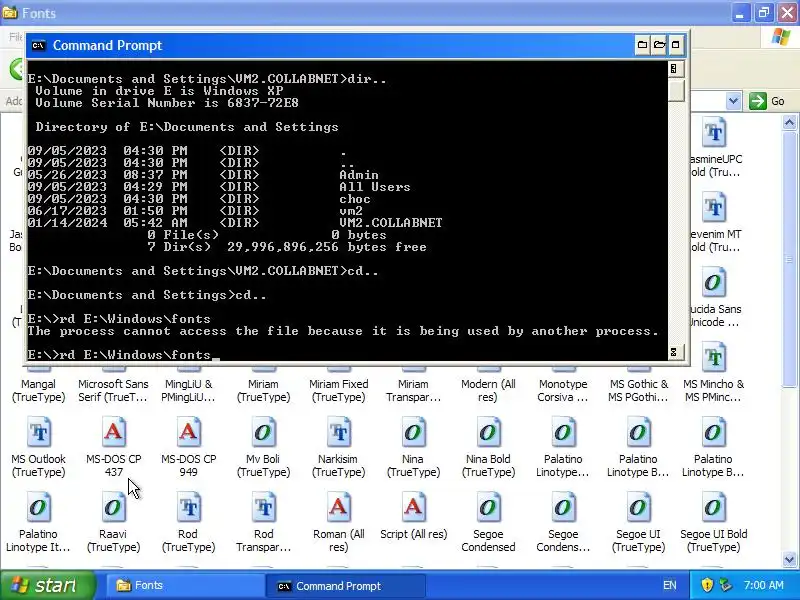Open the MS-DOS CP 437 font icon
Image resolution: width=800 pixels, height=600 pixels.
(x=113, y=433)
